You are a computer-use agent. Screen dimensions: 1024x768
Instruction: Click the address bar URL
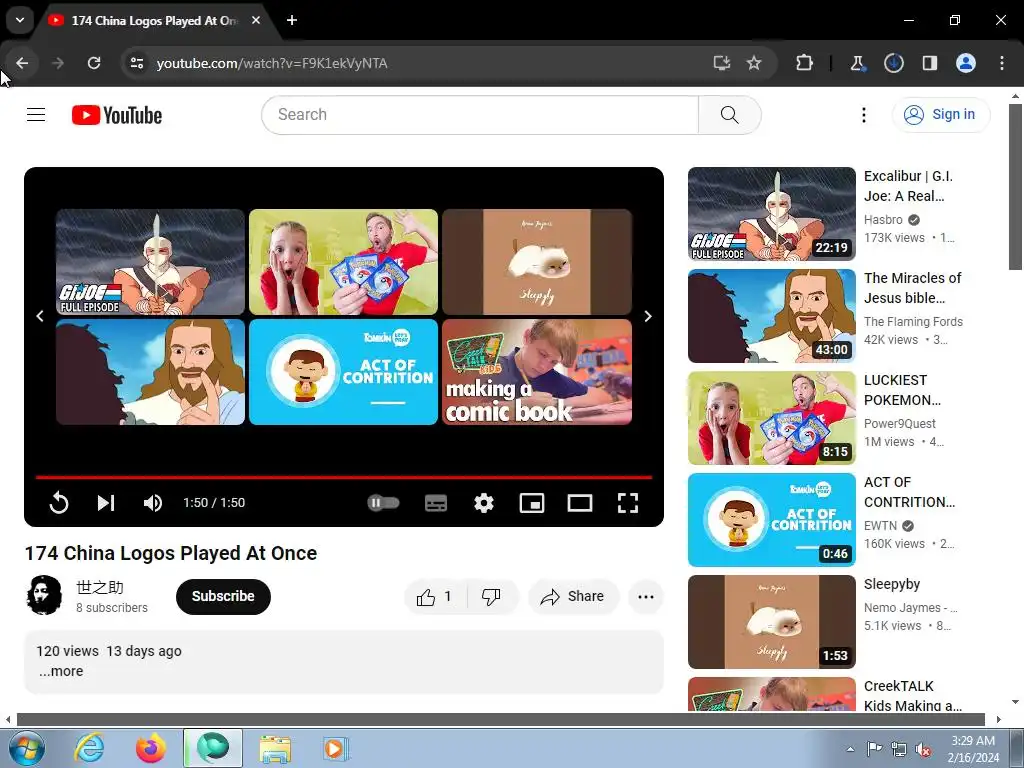point(272,63)
